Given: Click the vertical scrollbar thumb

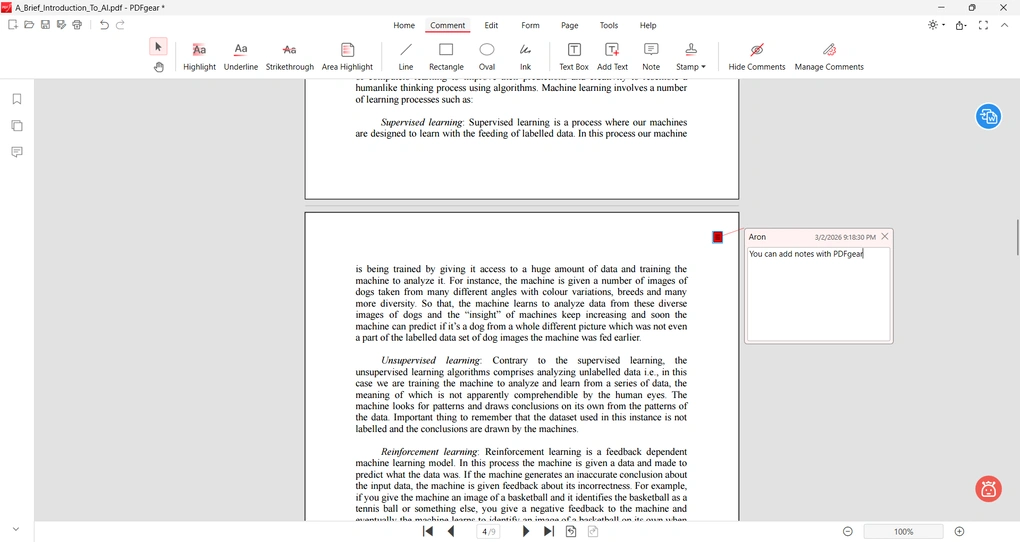Looking at the screenshot, I should click(x=1017, y=237).
